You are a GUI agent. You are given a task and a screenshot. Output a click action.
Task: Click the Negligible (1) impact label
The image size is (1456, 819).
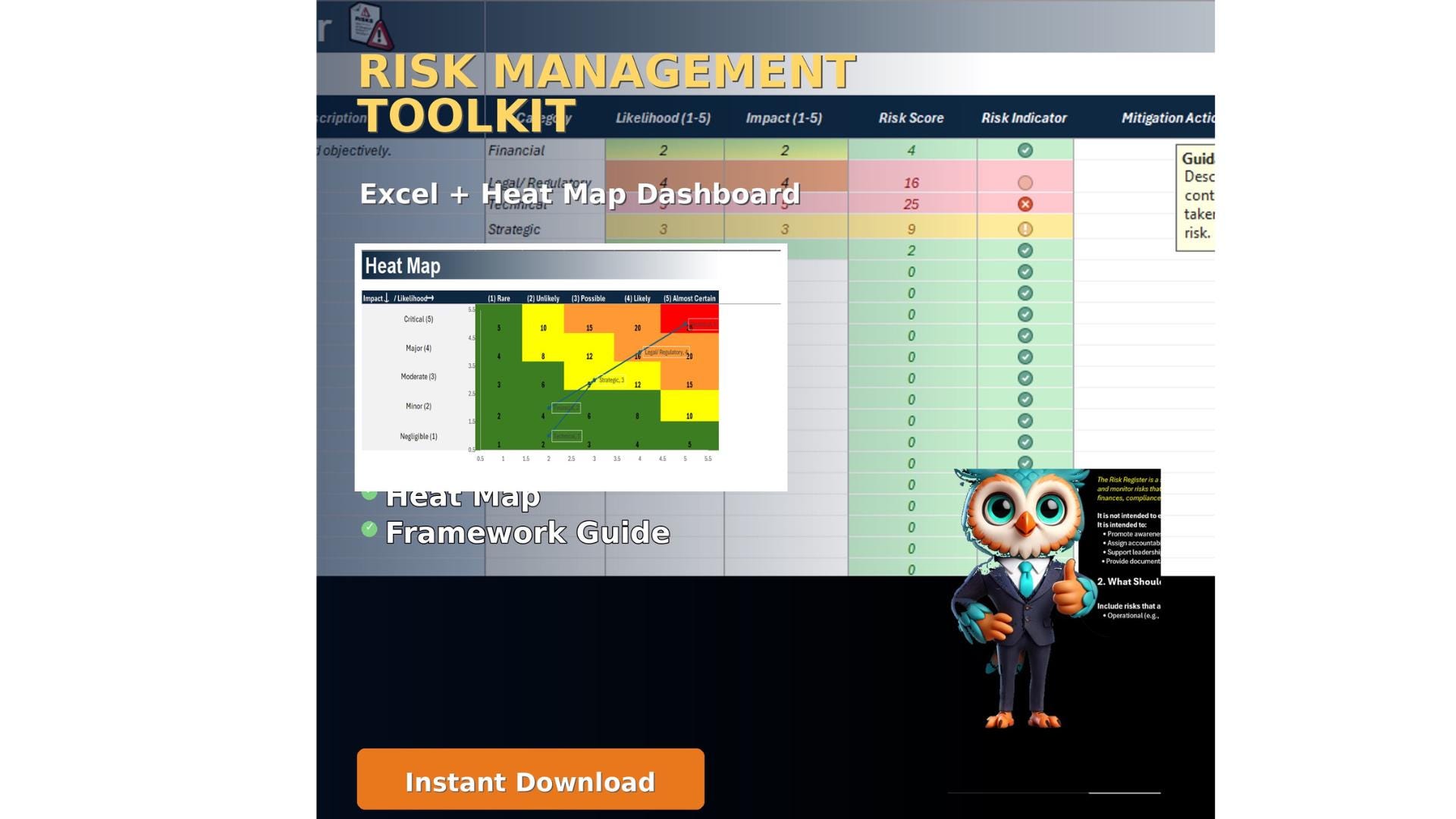pyautogui.click(x=419, y=436)
